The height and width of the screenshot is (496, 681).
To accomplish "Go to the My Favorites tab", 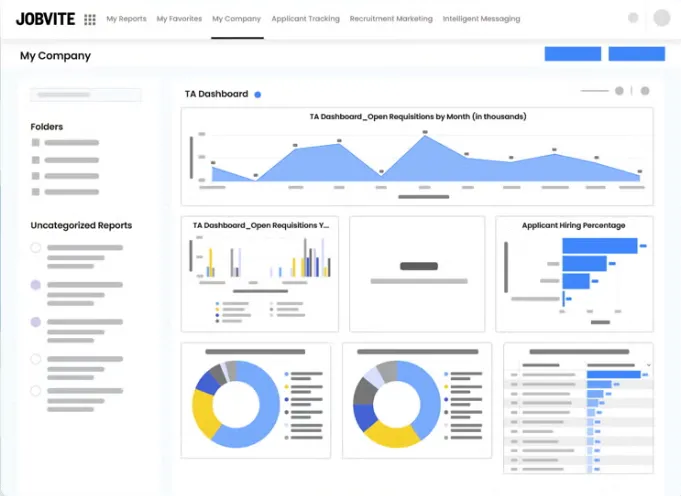I will pos(179,19).
